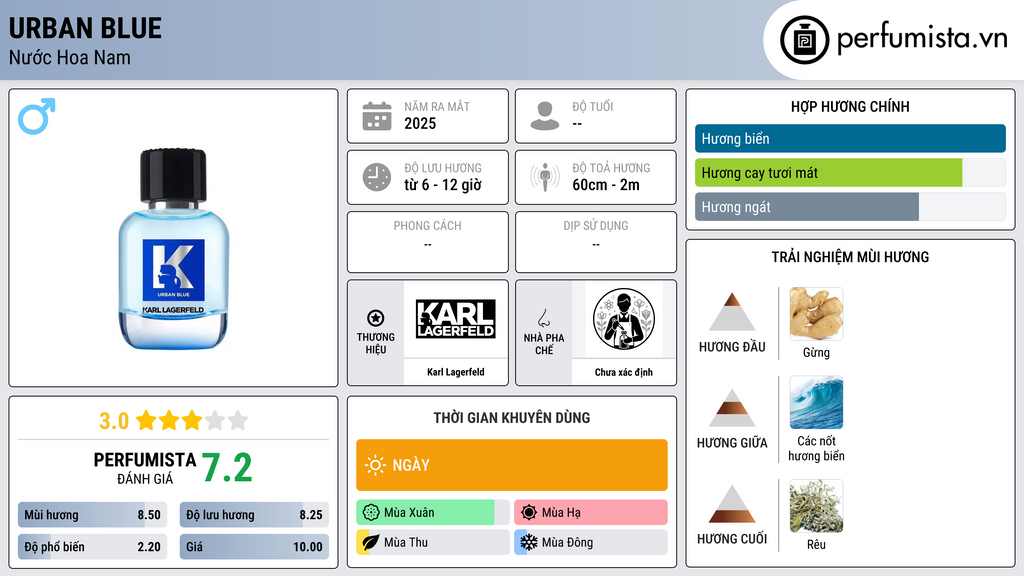Click the Giá 10.00 score bar
The width and height of the screenshot is (1024, 576).
254,547
